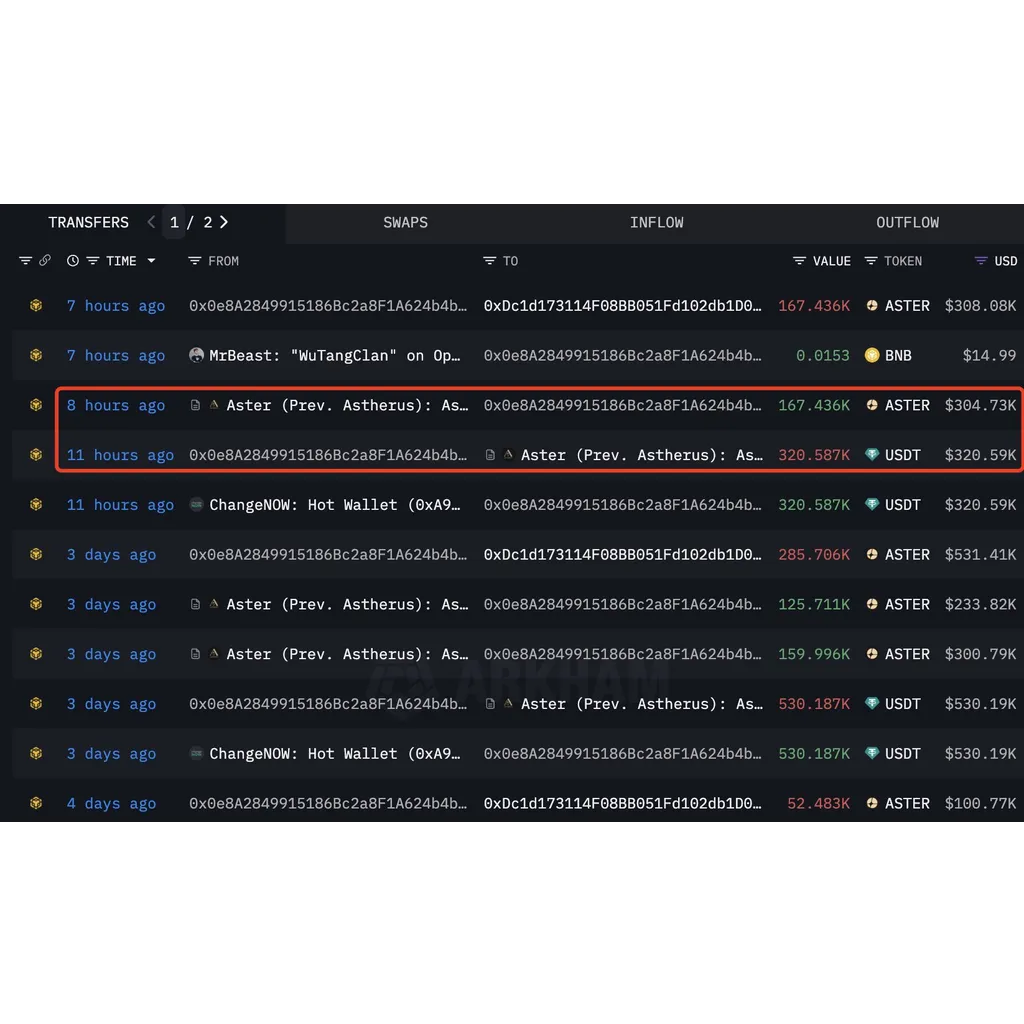1024x1024 pixels.
Task: Click the MrBeast avatar icon
Action: (x=196, y=355)
